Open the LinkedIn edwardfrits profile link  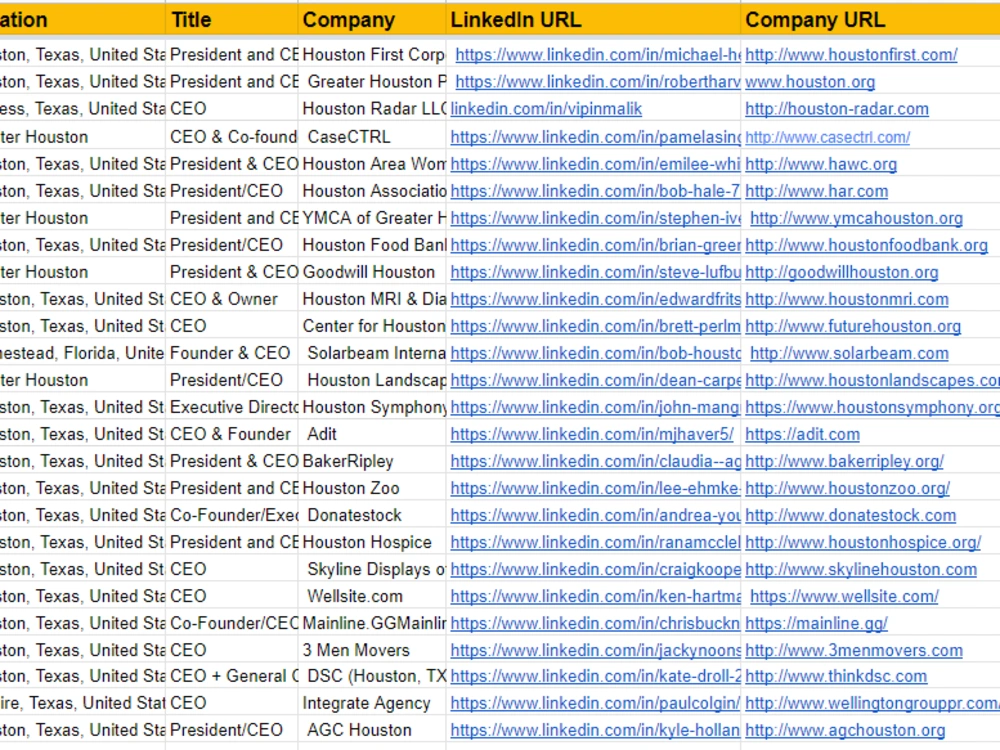tap(595, 299)
